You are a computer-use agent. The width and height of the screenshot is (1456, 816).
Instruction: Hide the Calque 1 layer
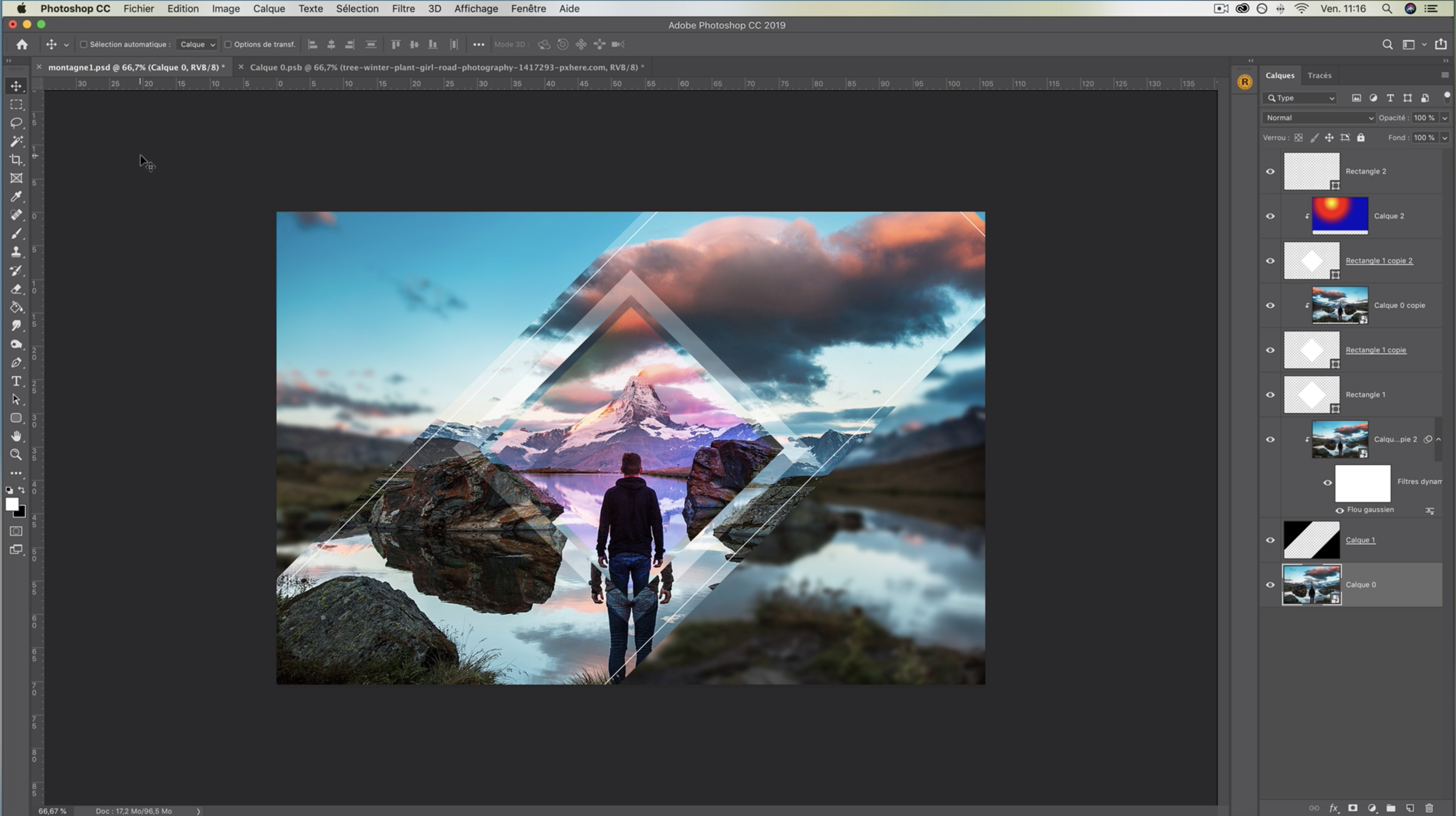coord(1270,540)
